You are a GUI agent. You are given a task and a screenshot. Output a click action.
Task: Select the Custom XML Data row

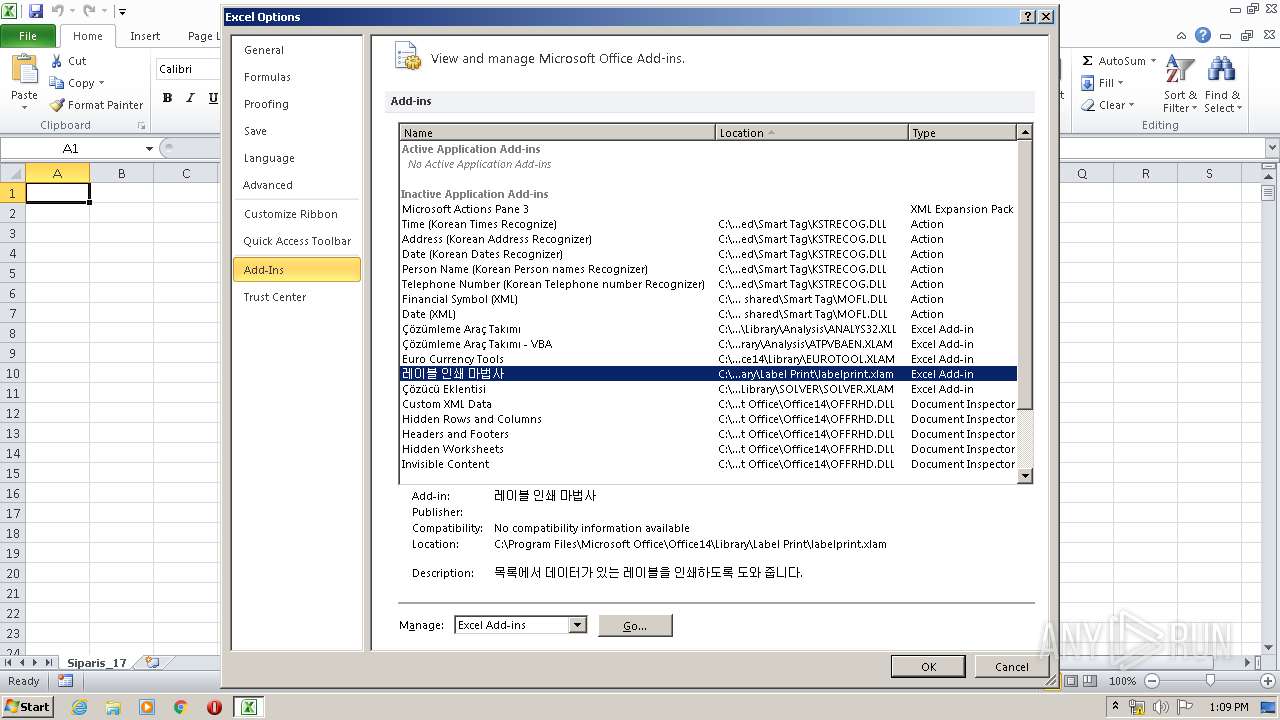(708, 404)
